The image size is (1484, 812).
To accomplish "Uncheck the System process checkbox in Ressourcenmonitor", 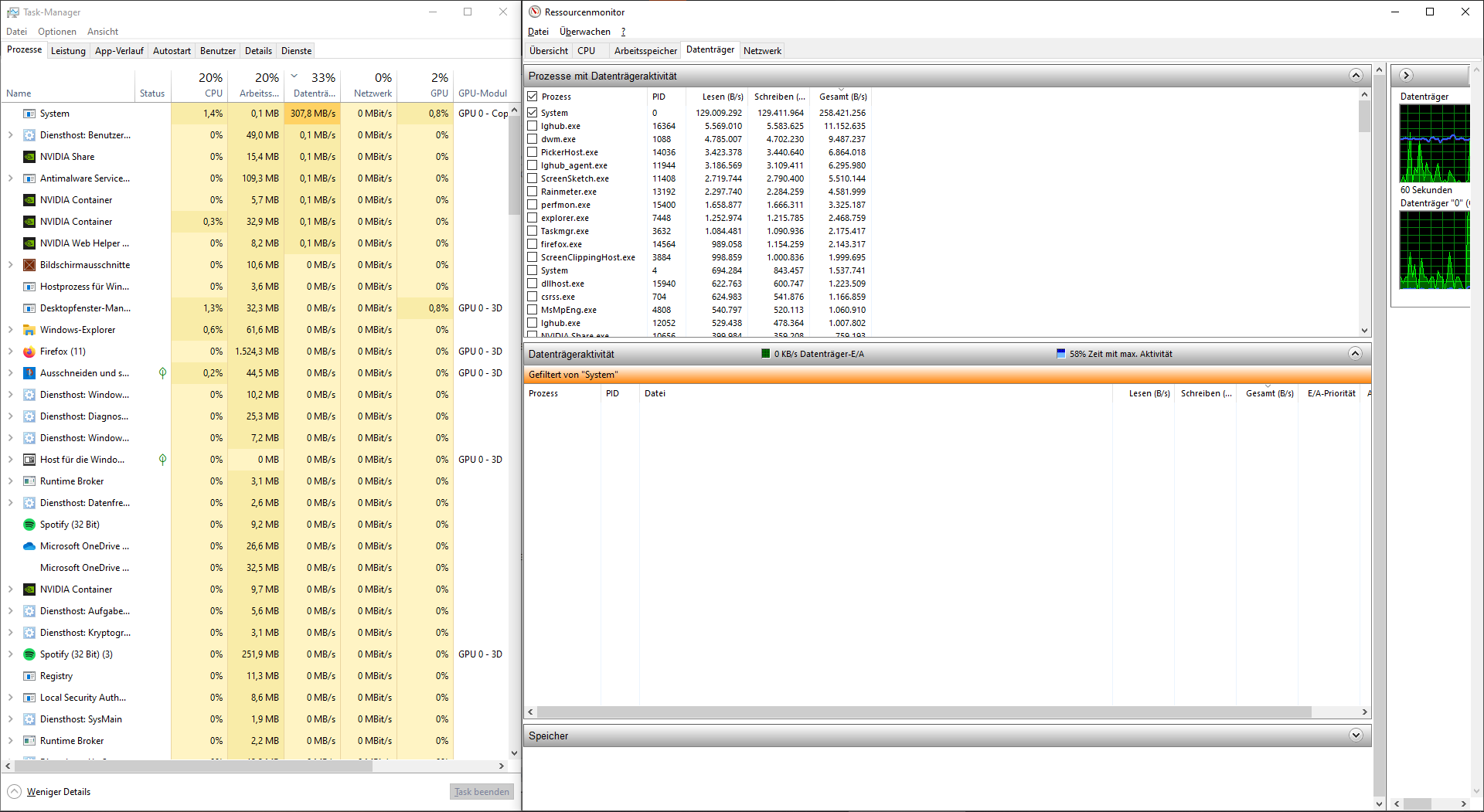I will tap(532, 112).
